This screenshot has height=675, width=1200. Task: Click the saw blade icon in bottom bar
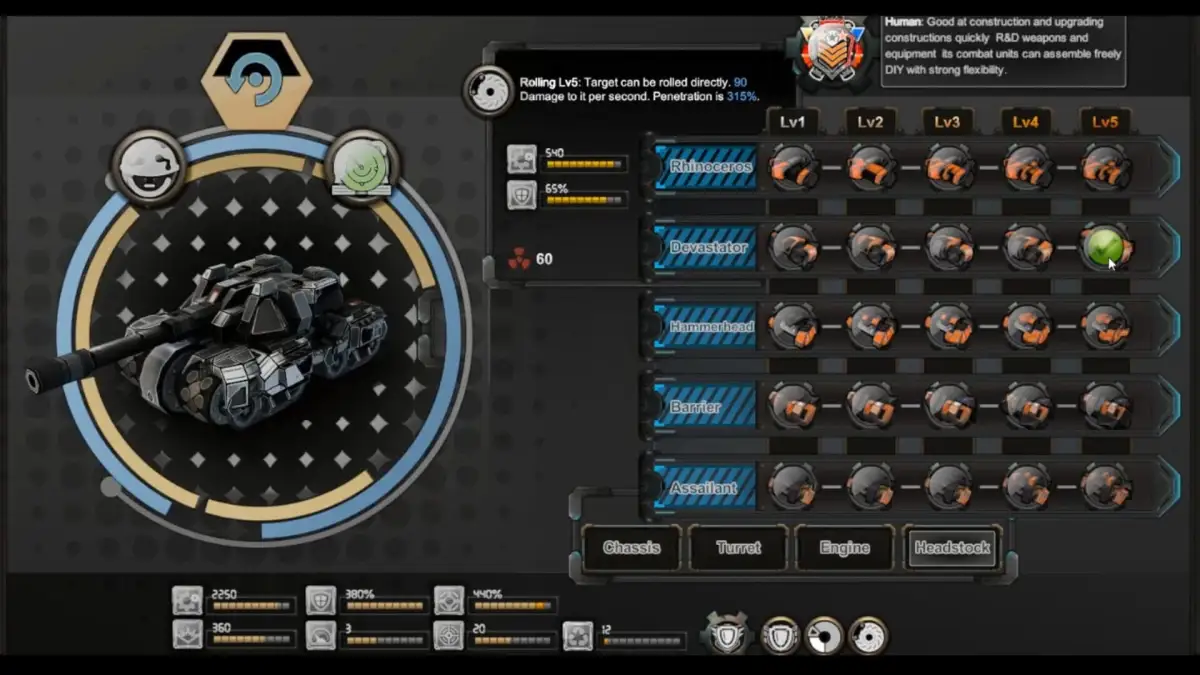868,635
